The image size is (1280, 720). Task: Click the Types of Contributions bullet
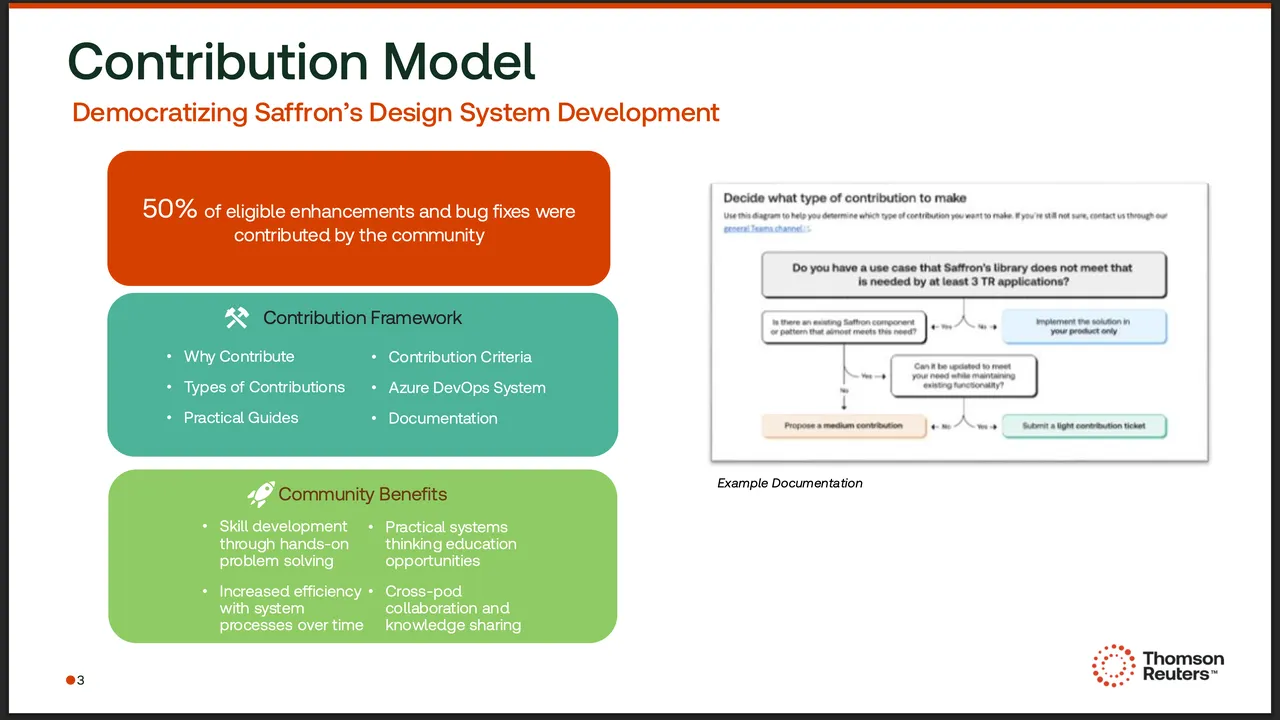tap(264, 387)
